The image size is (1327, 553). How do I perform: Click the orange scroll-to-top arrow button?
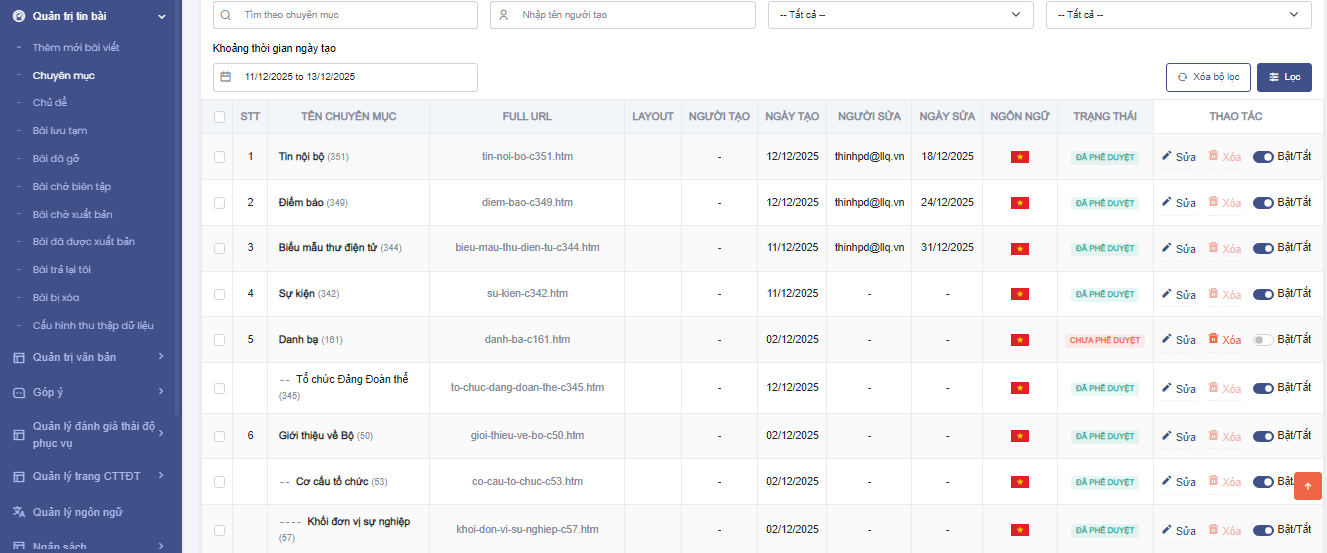tap(1307, 485)
